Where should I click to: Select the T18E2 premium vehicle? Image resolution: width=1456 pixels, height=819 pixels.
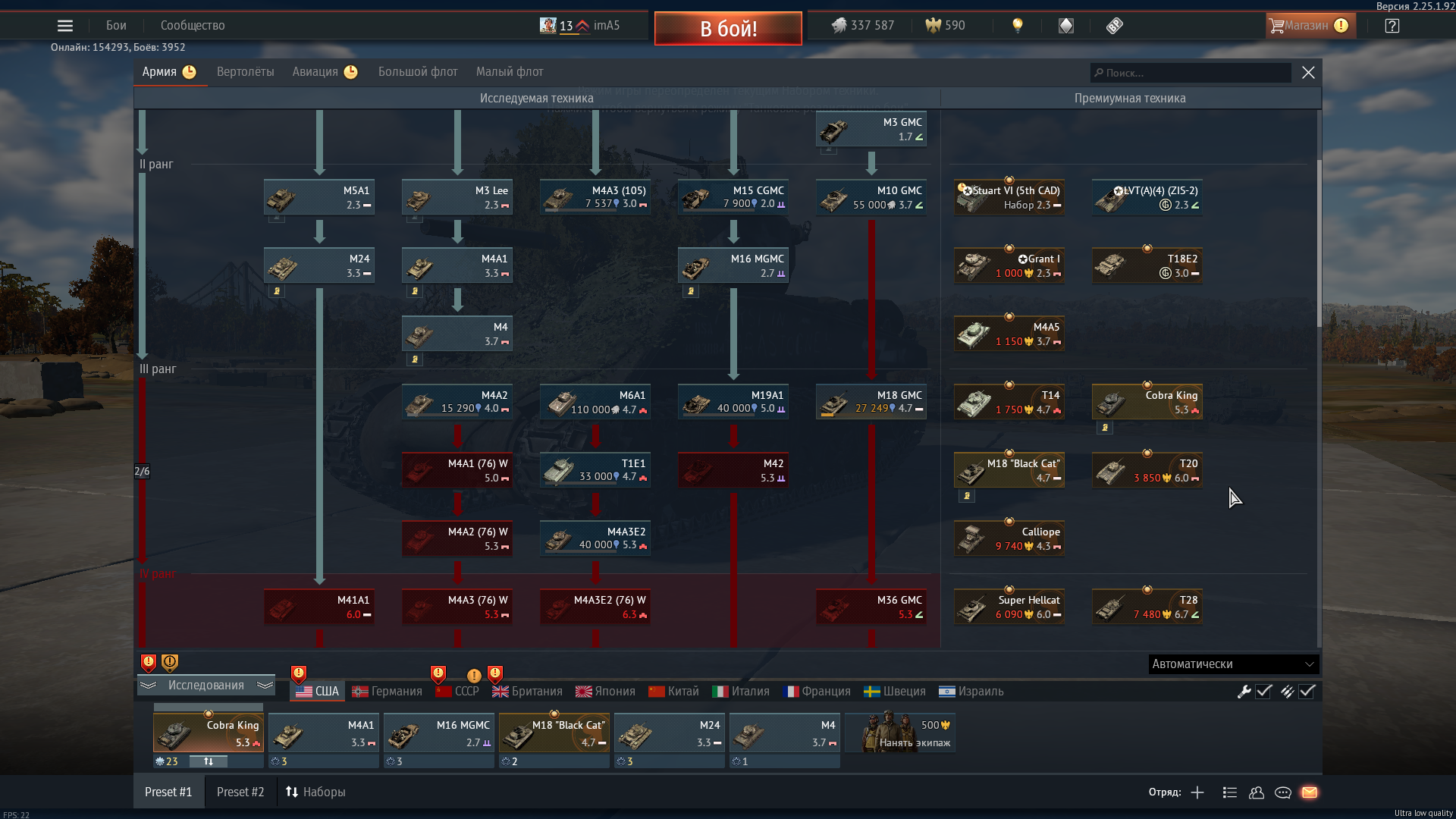(1147, 265)
